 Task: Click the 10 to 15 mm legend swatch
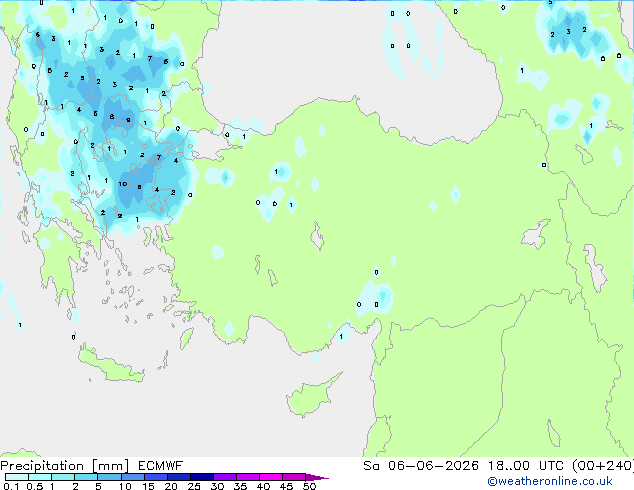(x=133, y=477)
